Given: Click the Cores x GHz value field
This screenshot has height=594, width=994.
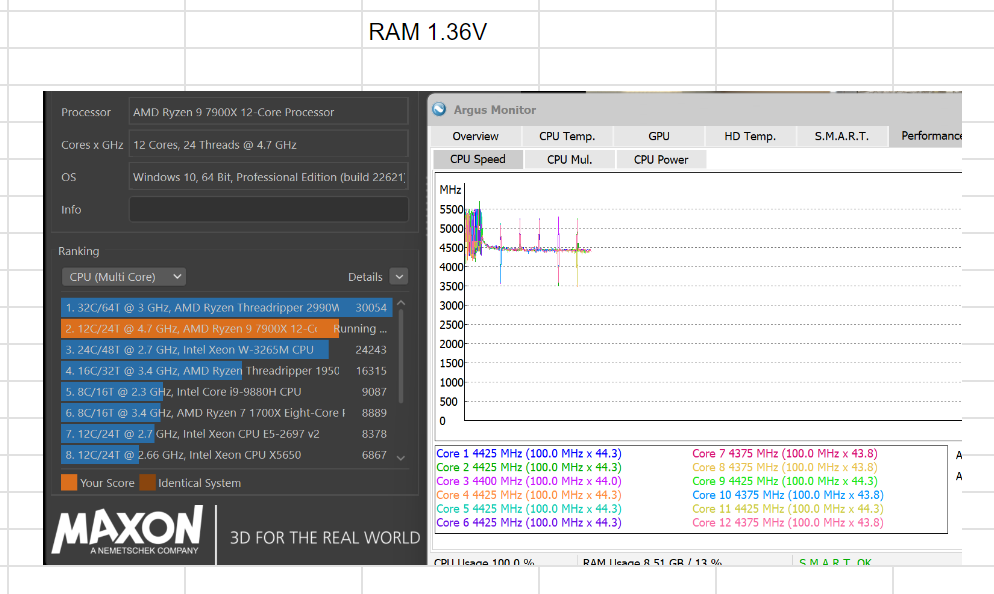Looking at the screenshot, I should tap(269, 145).
